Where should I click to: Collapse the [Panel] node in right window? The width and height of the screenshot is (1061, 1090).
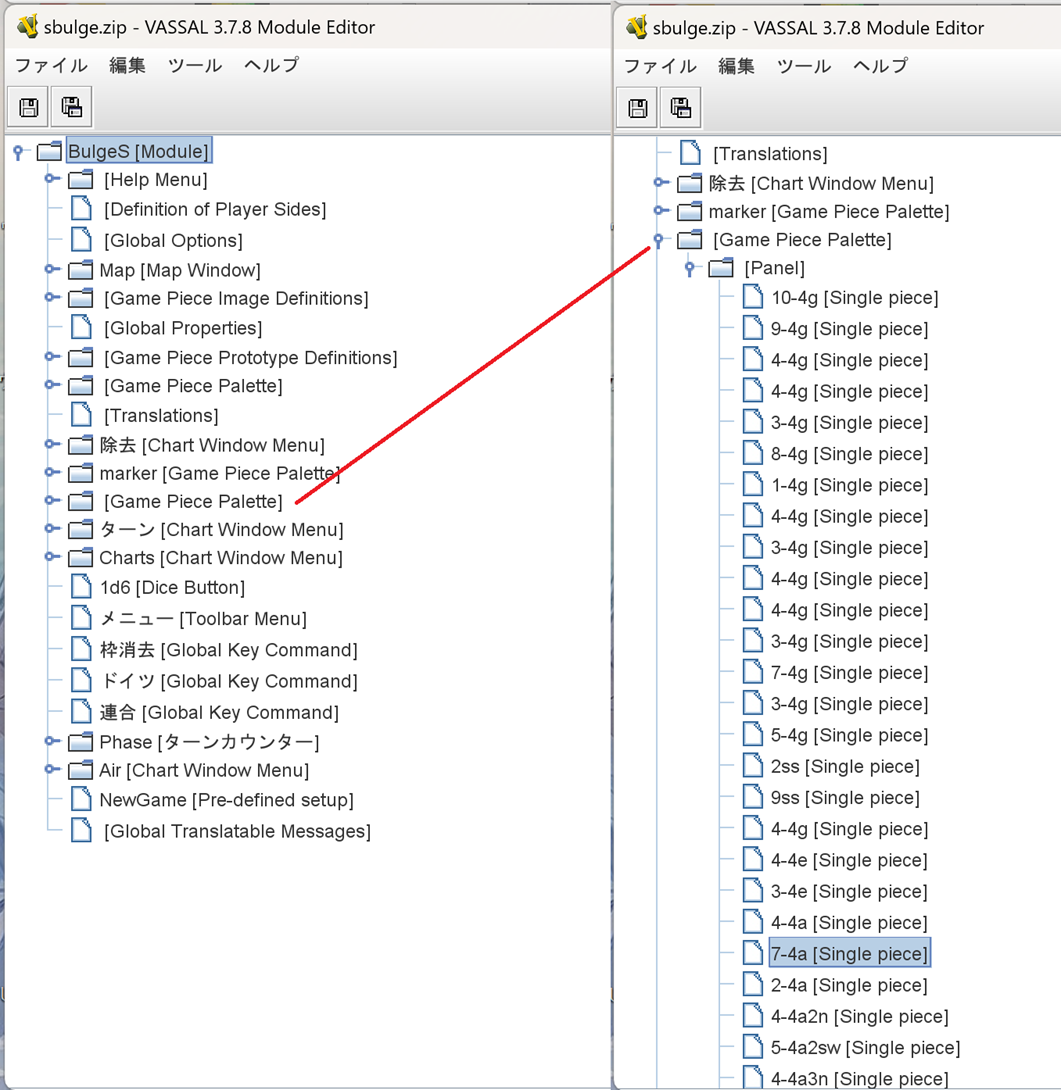click(690, 268)
